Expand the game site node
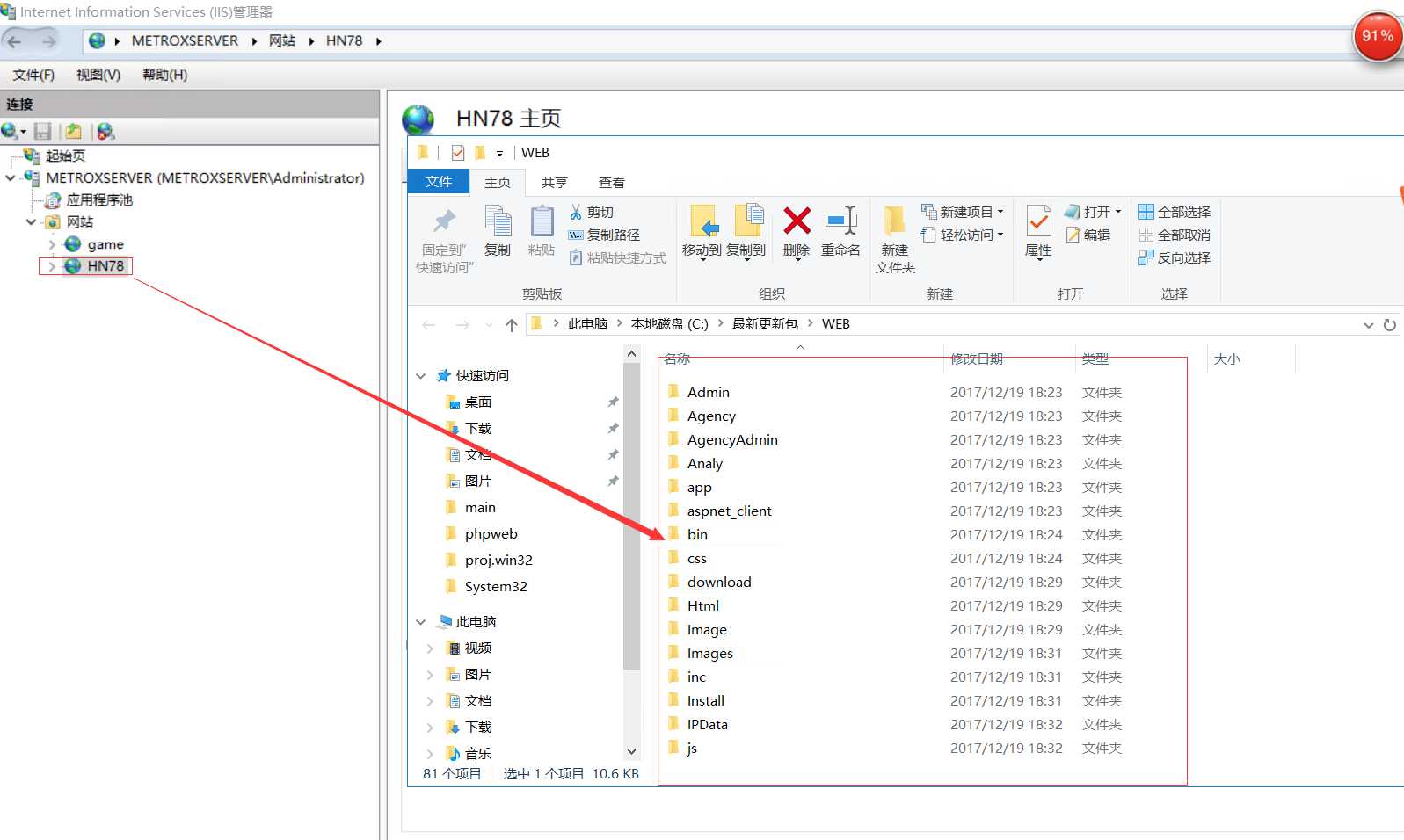1404x840 pixels. [53, 244]
